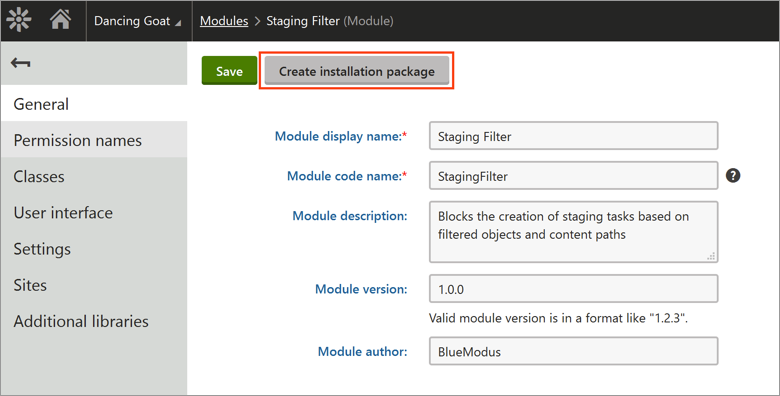The height and width of the screenshot is (396, 780).
Task: Click the Module code name label
Action: pos(347,176)
